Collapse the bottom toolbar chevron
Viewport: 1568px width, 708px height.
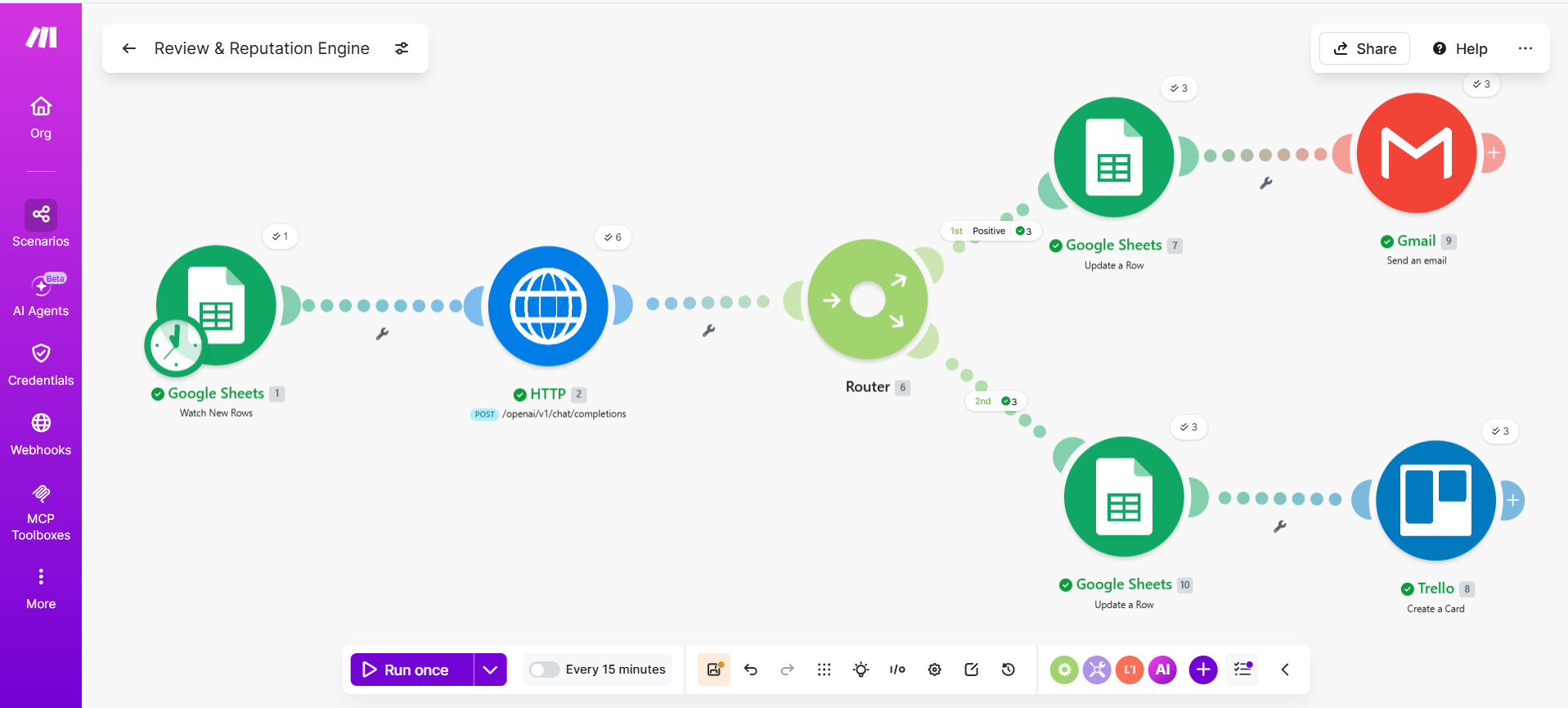[x=1285, y=670]
